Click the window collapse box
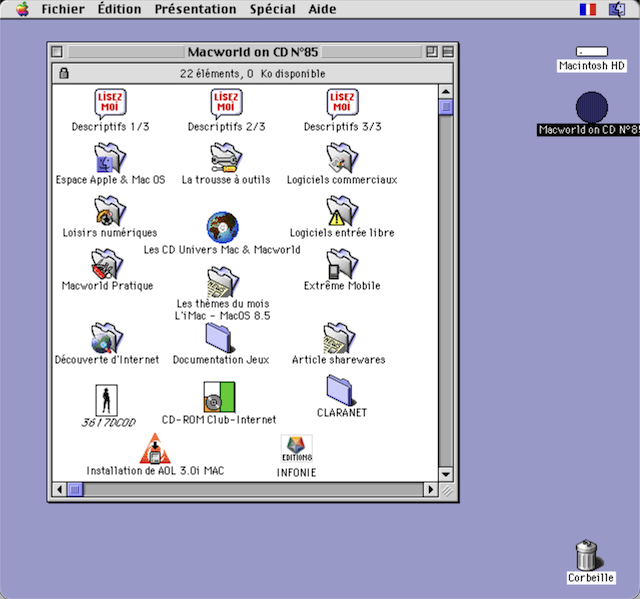Image resolution: width=640 pixels, height=599 pixels. coord(448,52)
